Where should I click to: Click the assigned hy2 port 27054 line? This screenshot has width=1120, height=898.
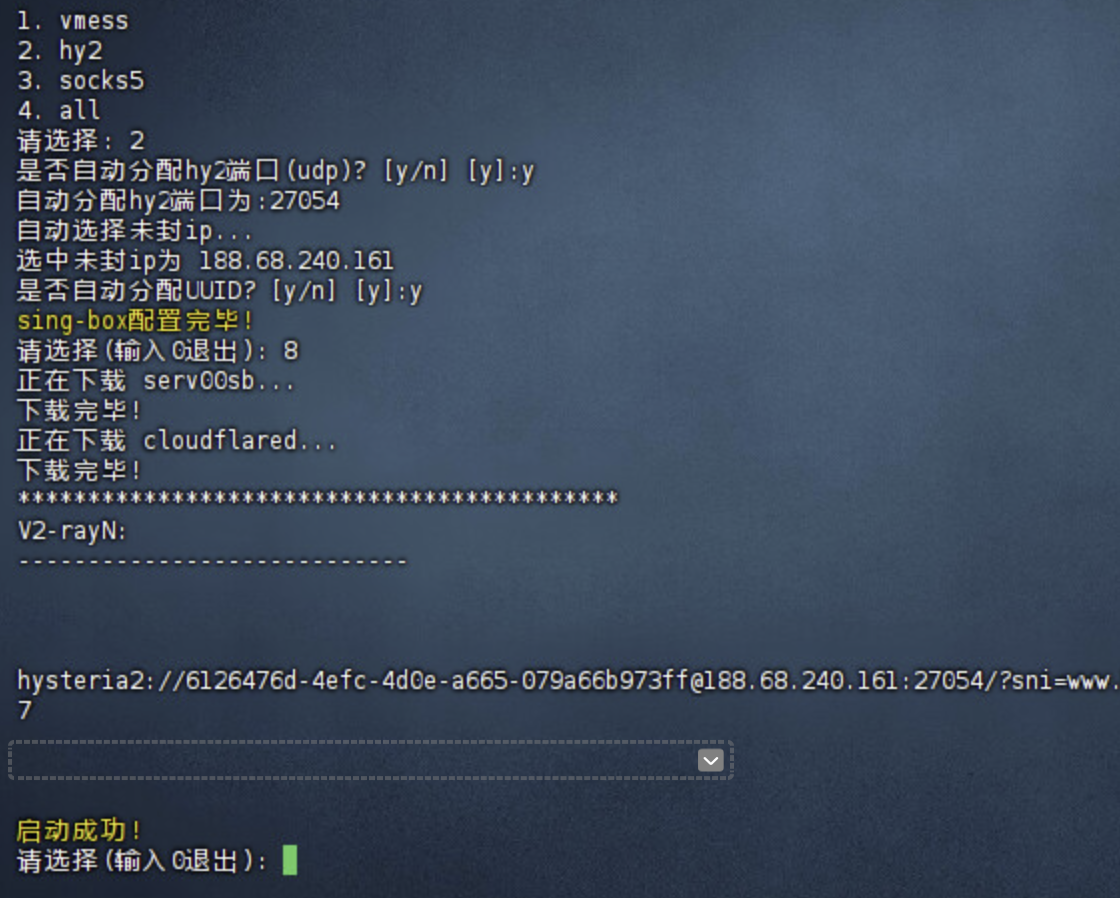[179, 201]
